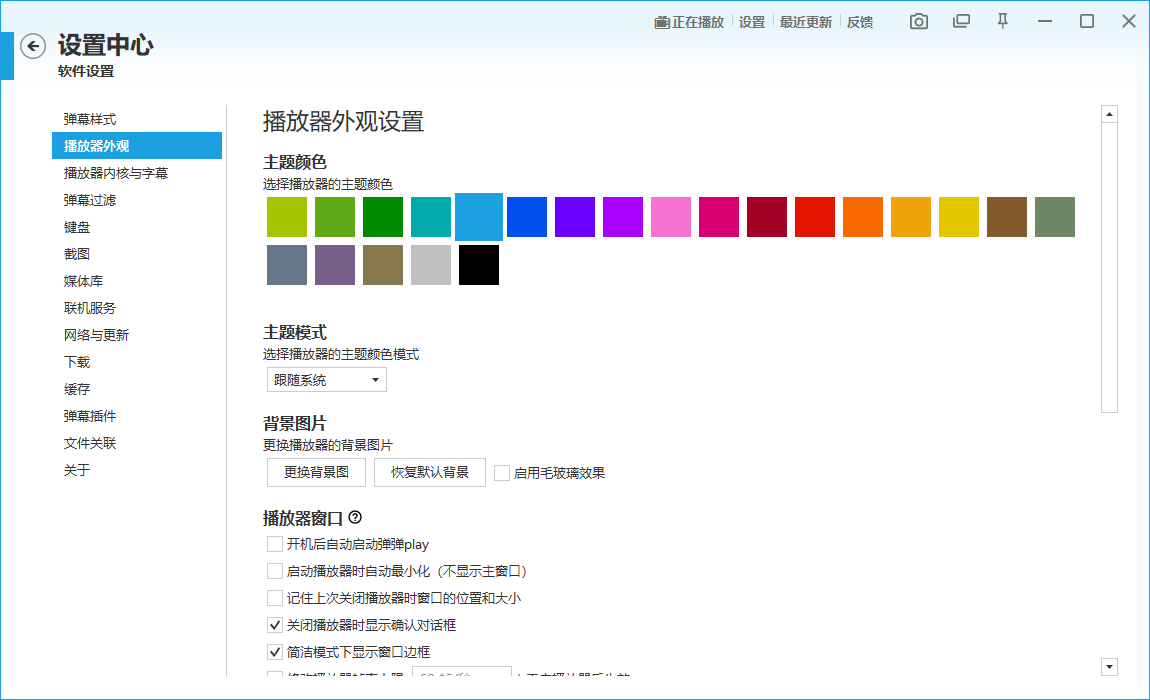Open 截图 settings page

[137, 254]
